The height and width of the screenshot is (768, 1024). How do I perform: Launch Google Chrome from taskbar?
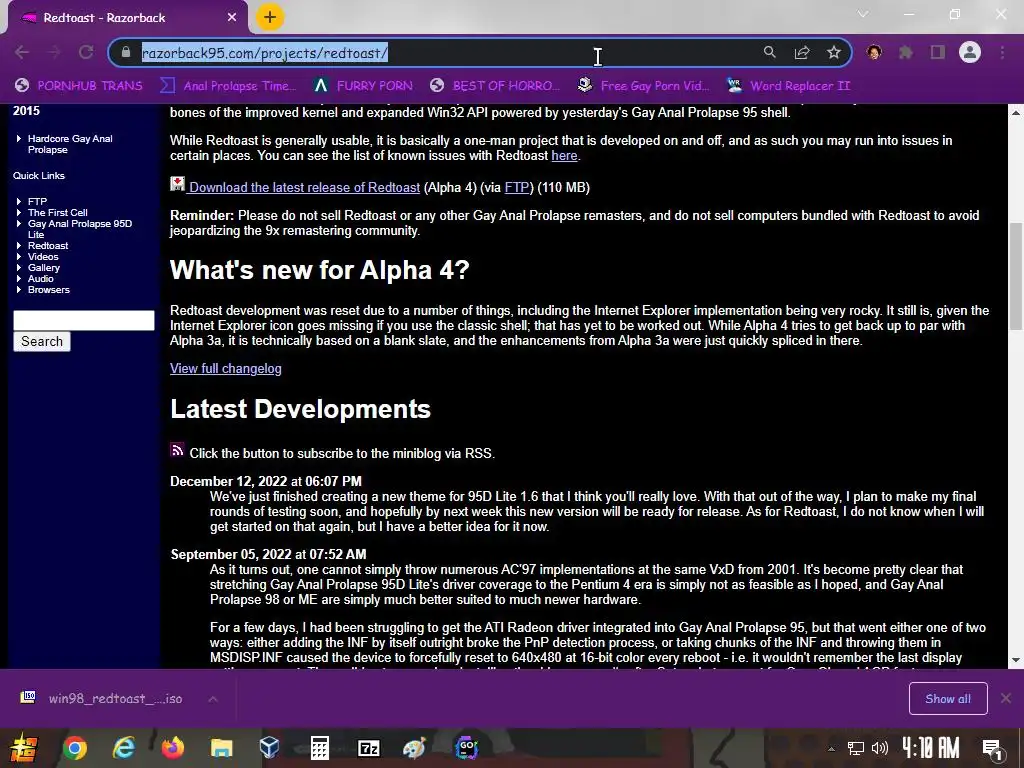point(74,748)
